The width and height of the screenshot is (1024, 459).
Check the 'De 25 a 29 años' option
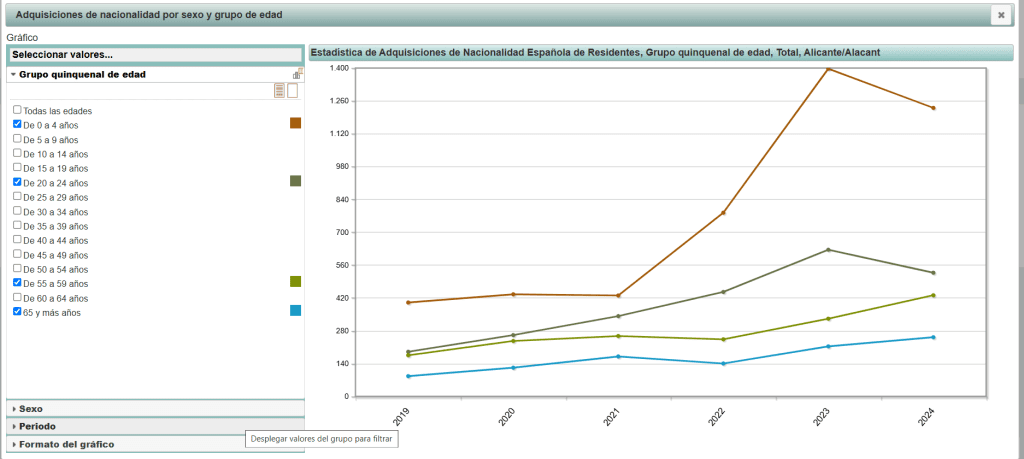pos(17,197)
